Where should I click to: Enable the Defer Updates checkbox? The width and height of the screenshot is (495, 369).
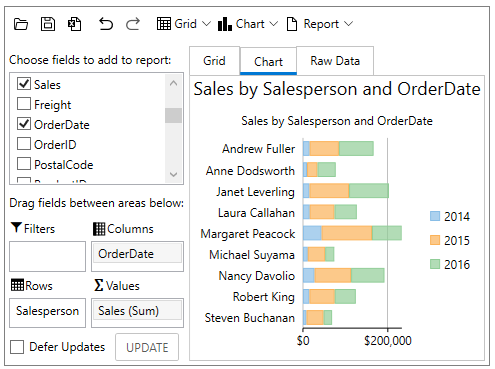point(17,347)
